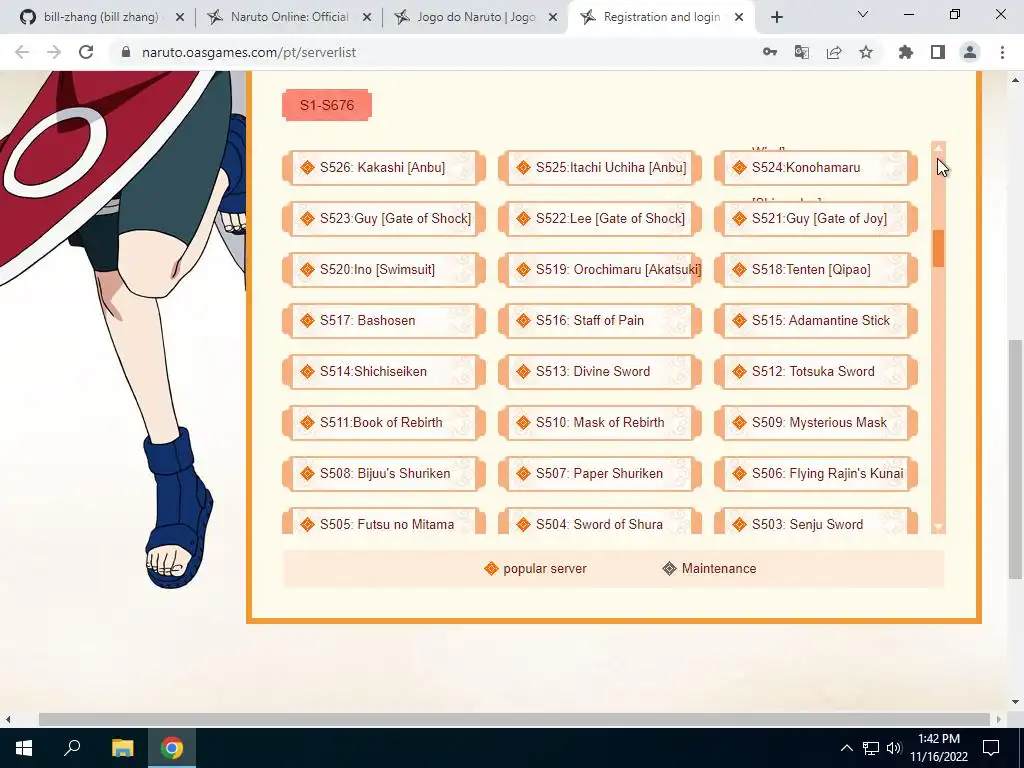Bookmark this page with star icon
This screenshot has height=768, width=1024.
click(866, 52)
